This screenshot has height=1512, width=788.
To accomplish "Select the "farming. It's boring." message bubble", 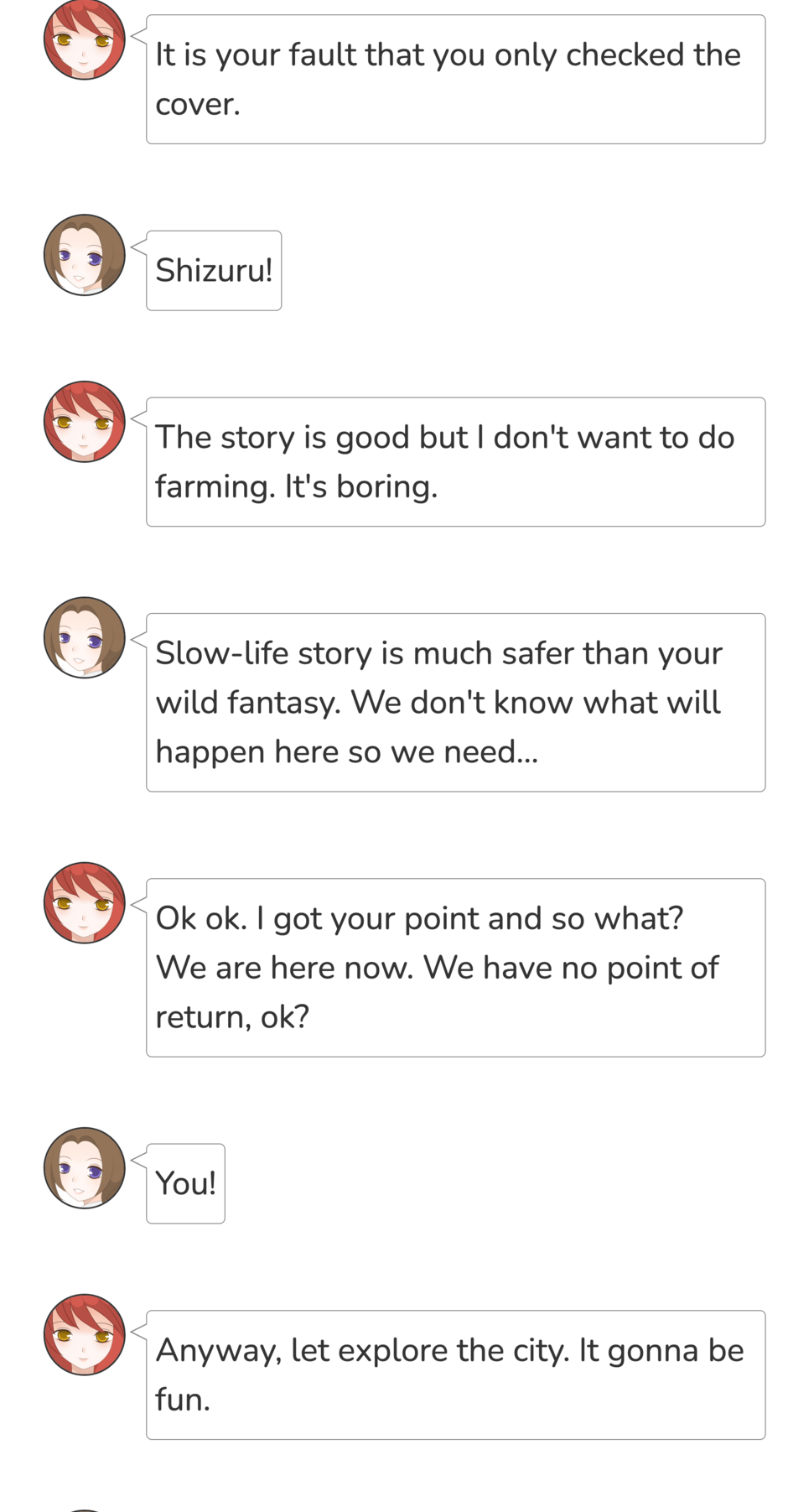I will coord(455,462).
